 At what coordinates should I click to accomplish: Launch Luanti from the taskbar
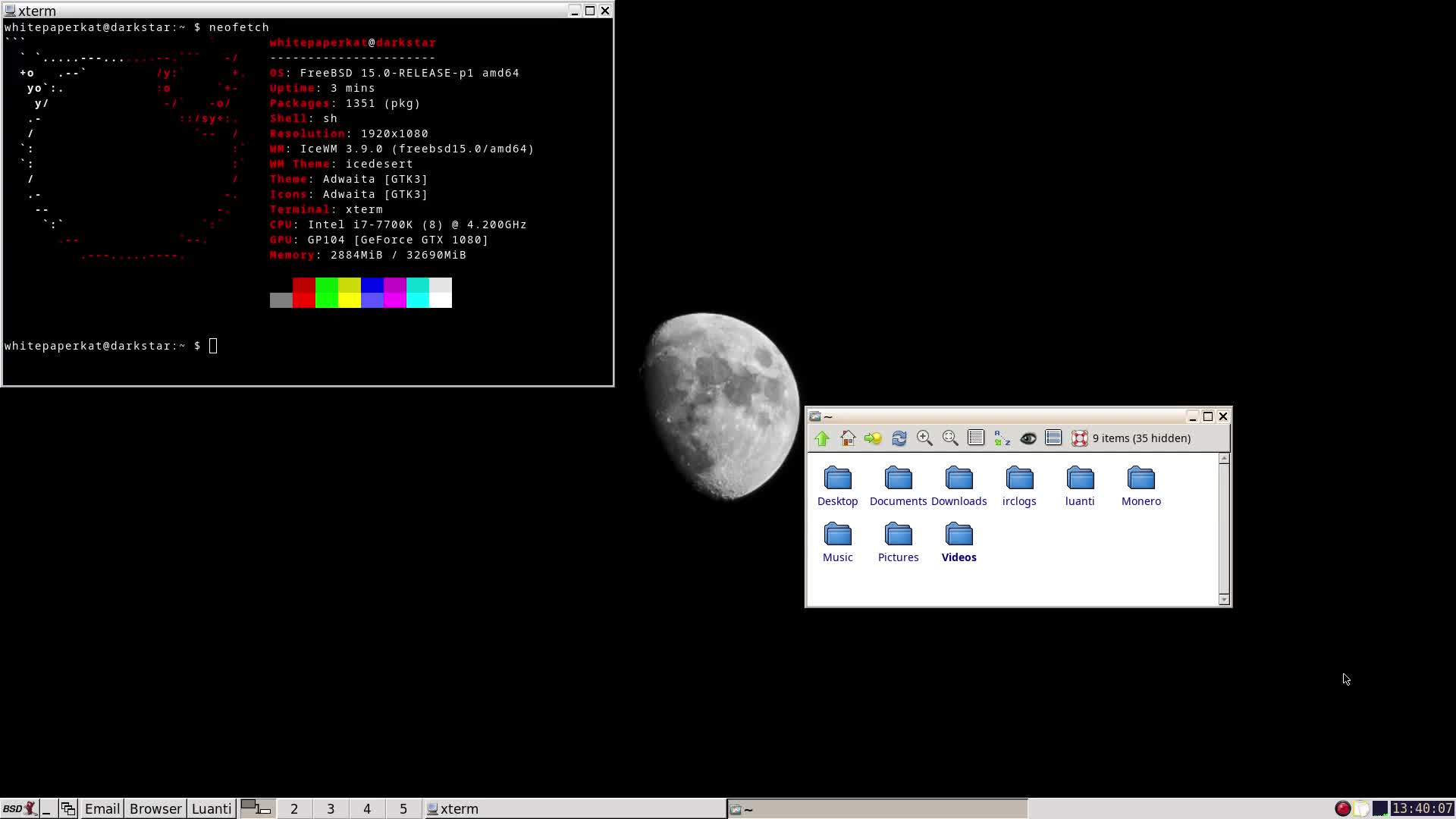[212, 808]
